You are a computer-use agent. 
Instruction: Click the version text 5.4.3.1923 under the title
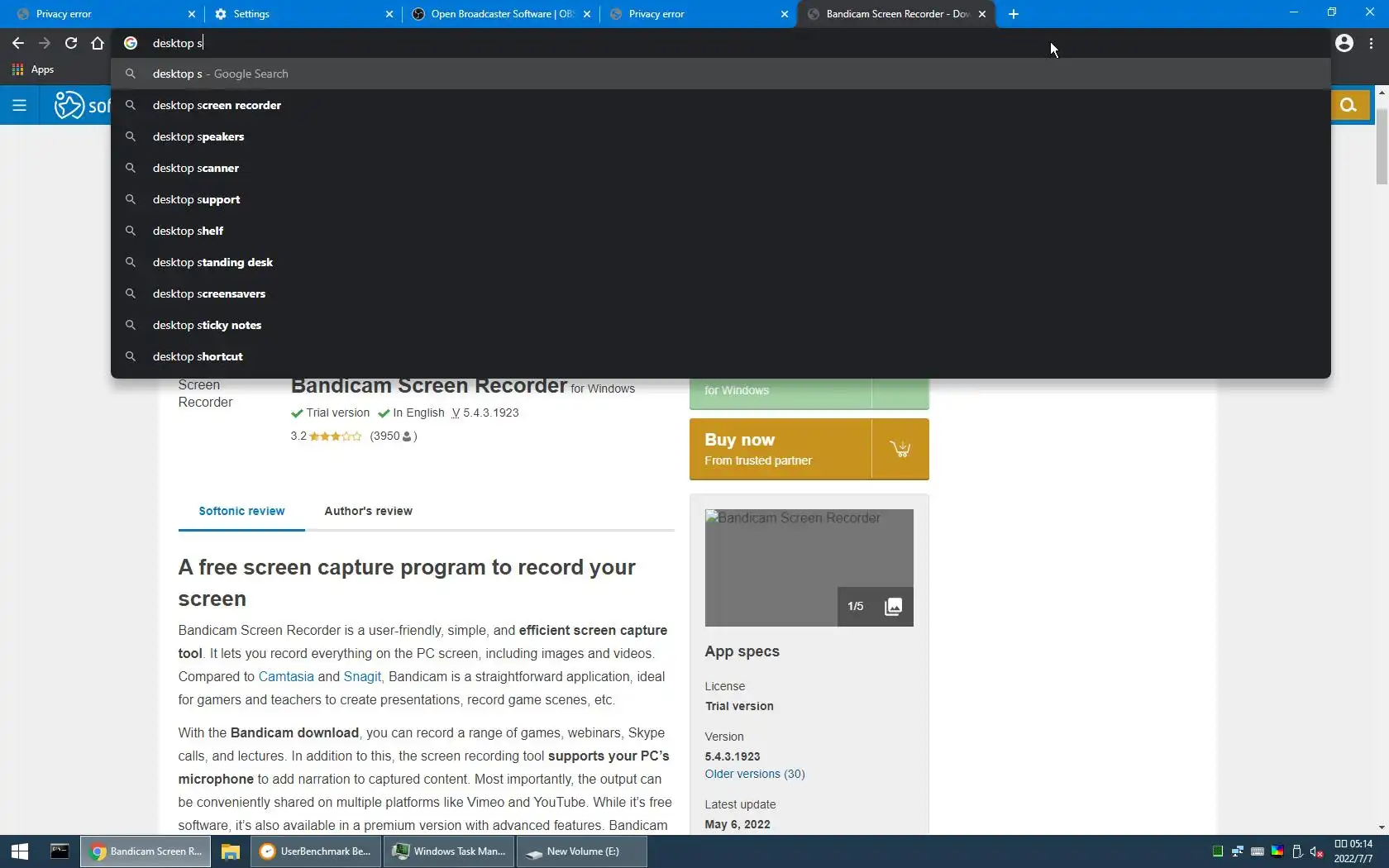(491, 413)
